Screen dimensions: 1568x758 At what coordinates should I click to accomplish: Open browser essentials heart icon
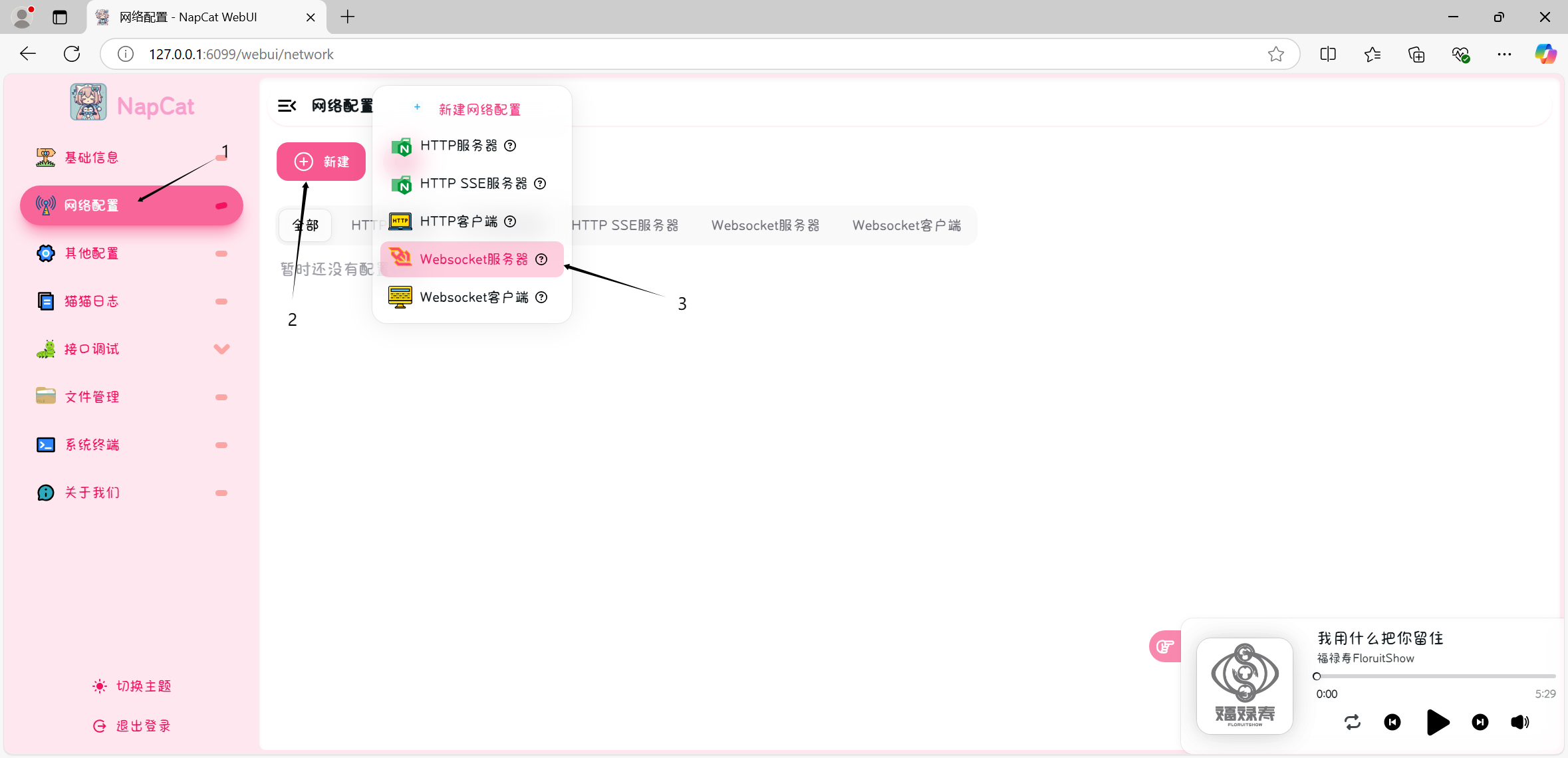pos(1460,55)
